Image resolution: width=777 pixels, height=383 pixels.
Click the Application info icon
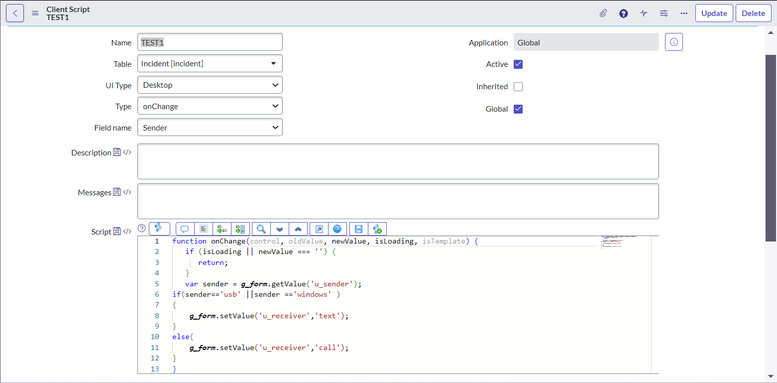674,43
